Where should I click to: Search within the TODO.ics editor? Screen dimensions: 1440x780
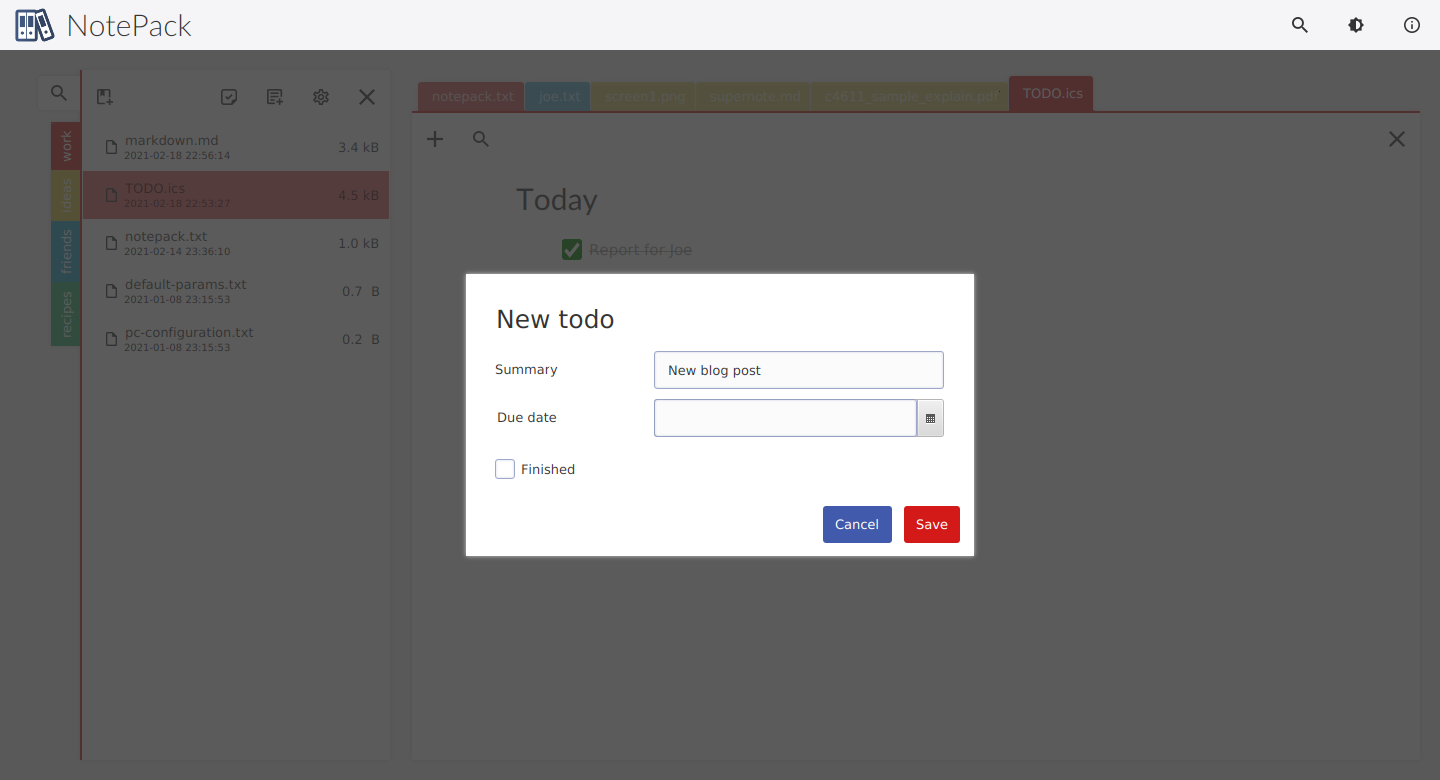(x=481, y=139)
